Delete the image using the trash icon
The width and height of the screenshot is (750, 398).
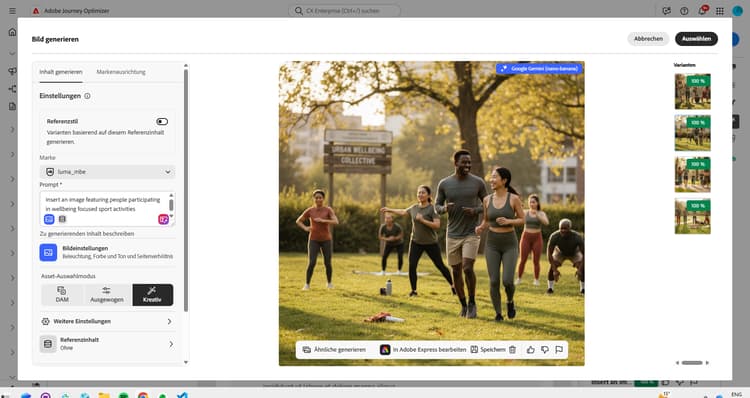[512, 350]
